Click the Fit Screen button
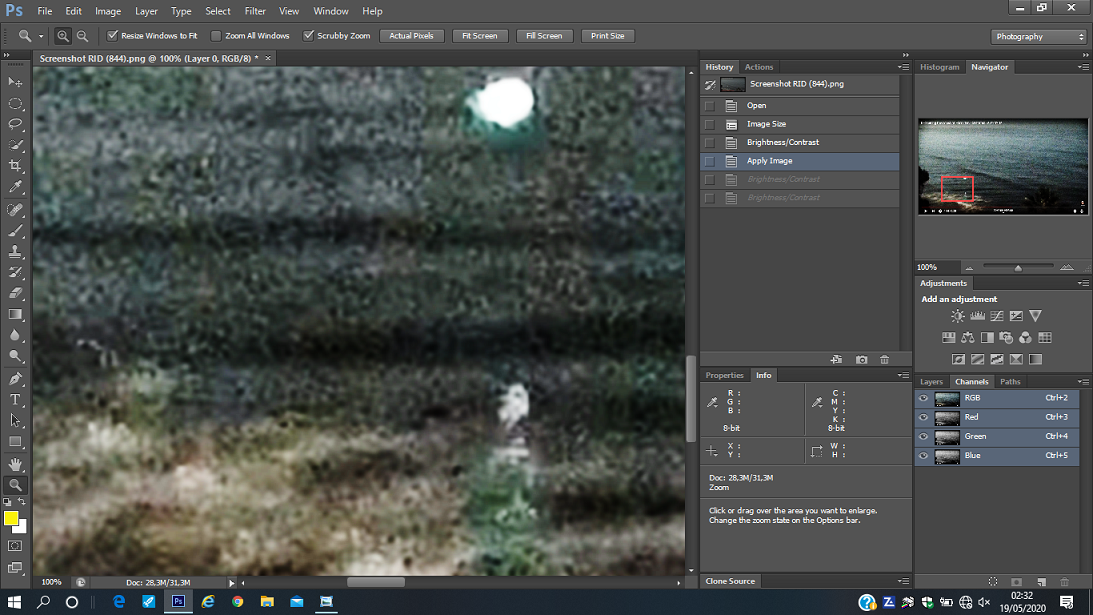Screen dimensions: 1093x615 479,36
